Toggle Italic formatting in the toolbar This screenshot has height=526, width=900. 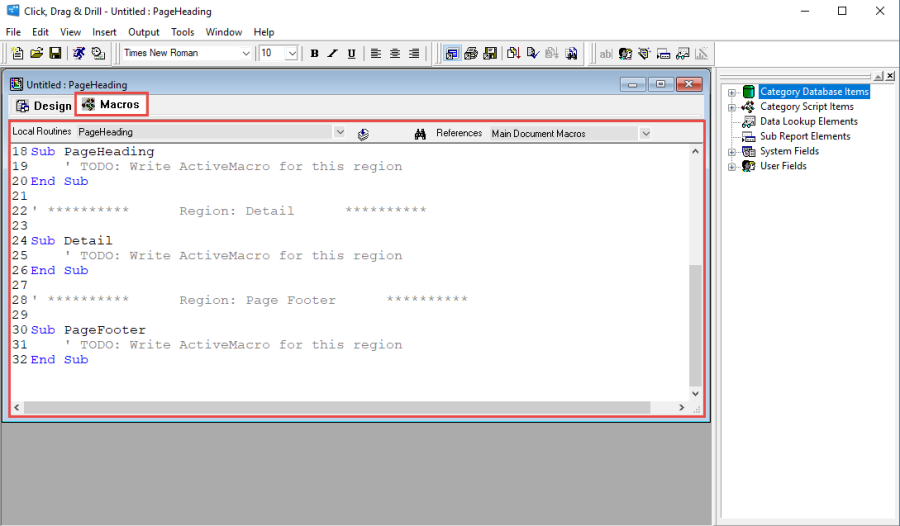333,53
